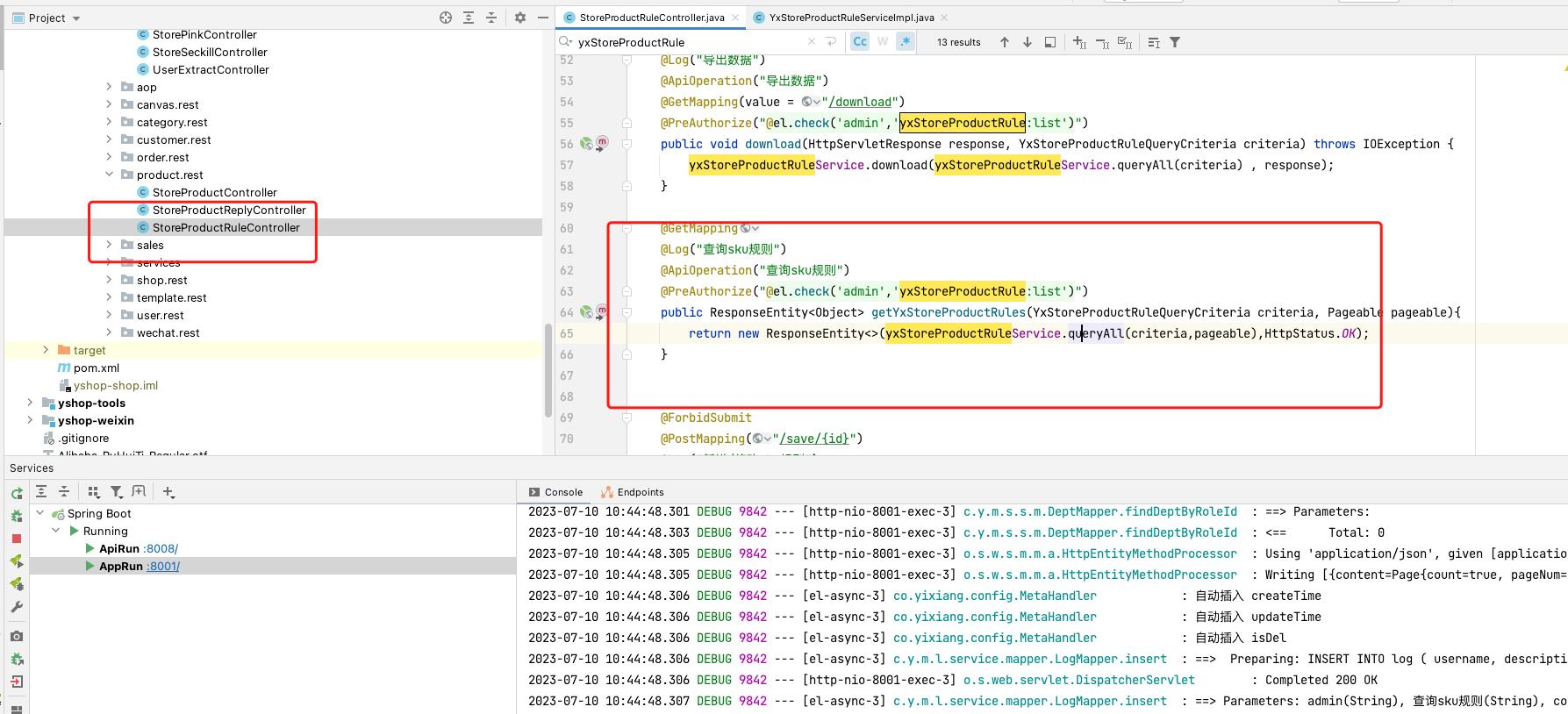Collapse the product.rest folder
The image size is (1568, 714).
click(x=109, y=175)
